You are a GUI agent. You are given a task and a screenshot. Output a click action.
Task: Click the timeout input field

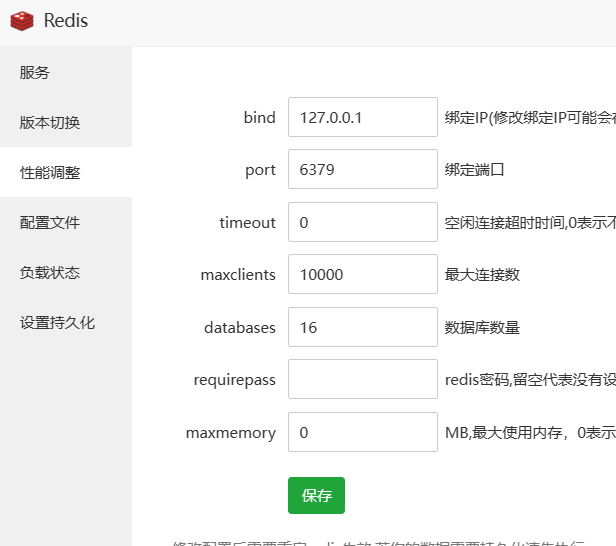363,222
